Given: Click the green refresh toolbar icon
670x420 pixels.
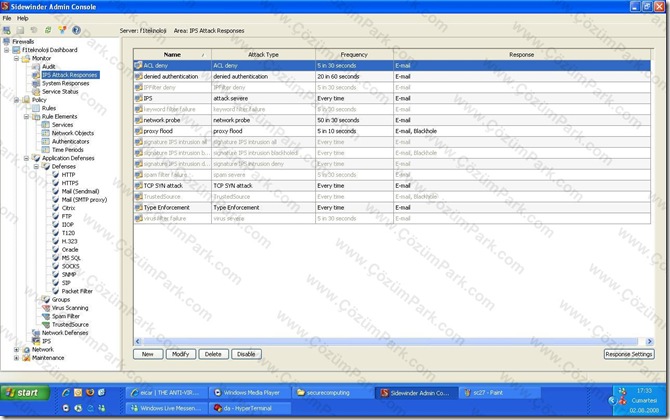Looking at the screenshot, I should point(48,30).
